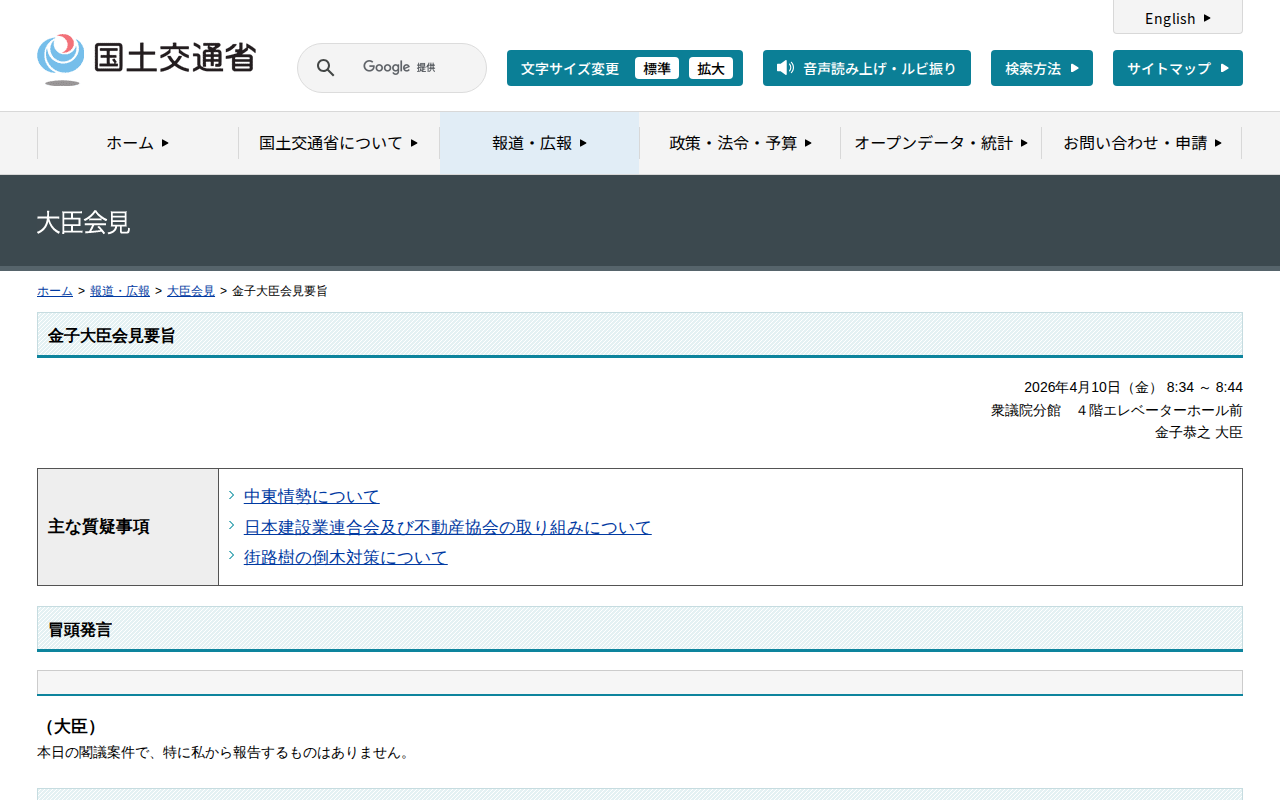Click chevron beside 中東情勢について

pos(232,495)
